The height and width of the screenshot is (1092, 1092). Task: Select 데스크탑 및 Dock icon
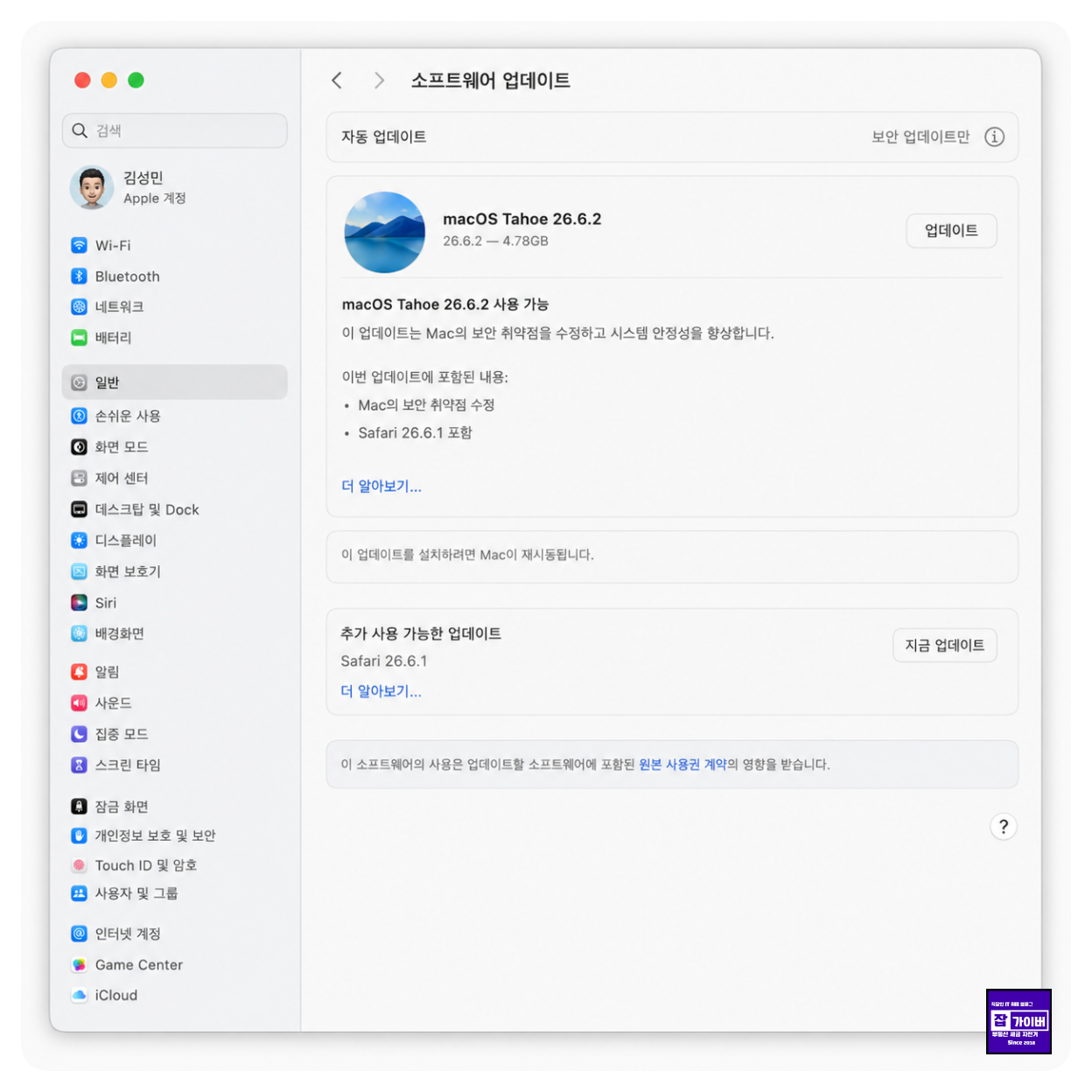79,509
